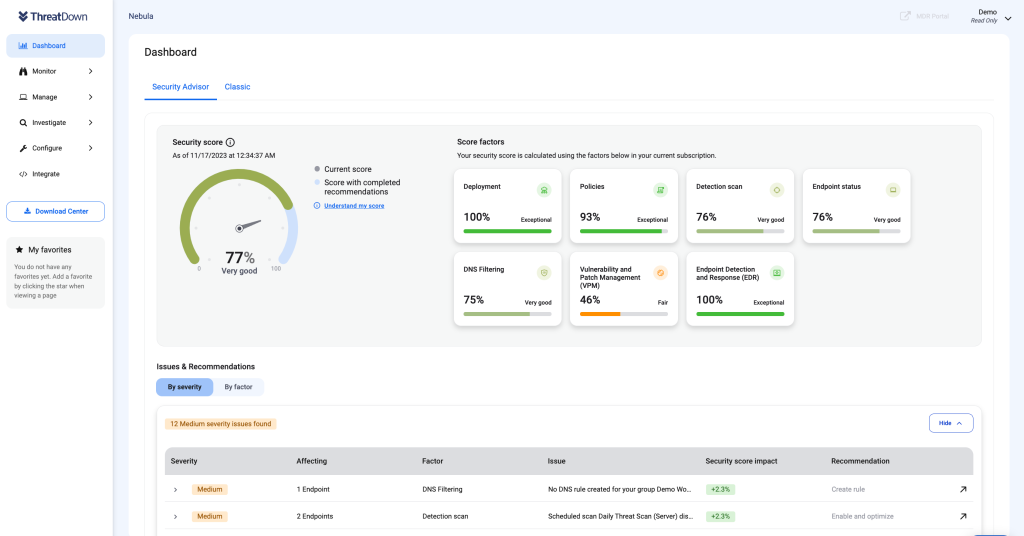The height and width of the screenshot is (536, 1024).
Task: Select the Classic tab
Action: point(237,87)
